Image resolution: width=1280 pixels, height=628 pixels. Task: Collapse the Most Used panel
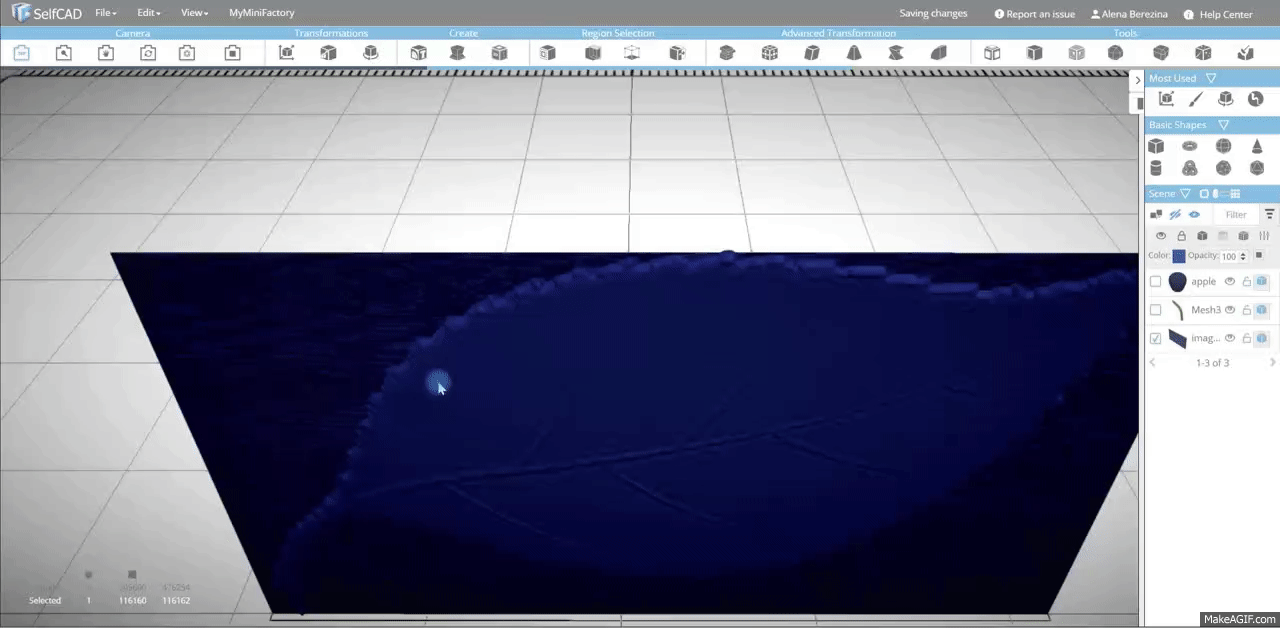[x=1211, y=78]
